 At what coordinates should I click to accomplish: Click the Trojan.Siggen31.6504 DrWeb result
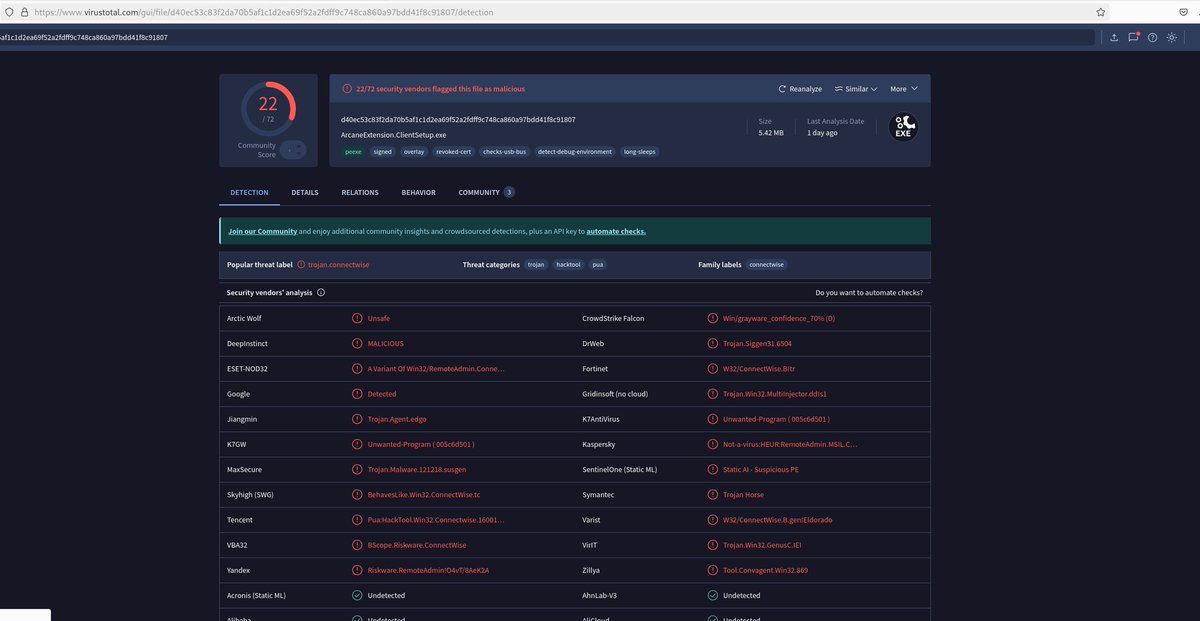[757, 343]
